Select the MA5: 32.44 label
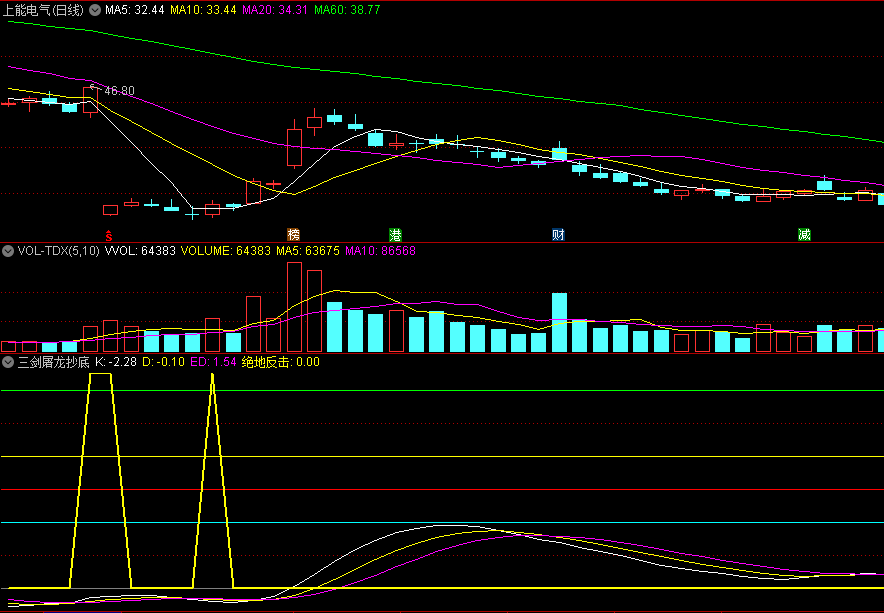This screenshot has width=884, height=613. (135, 10)
